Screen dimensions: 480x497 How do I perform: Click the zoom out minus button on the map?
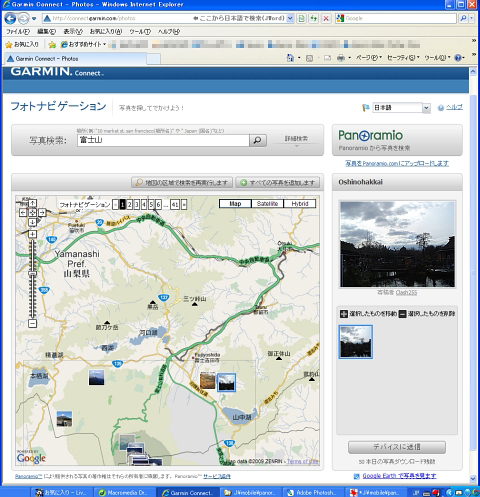[x=32, y=323]
